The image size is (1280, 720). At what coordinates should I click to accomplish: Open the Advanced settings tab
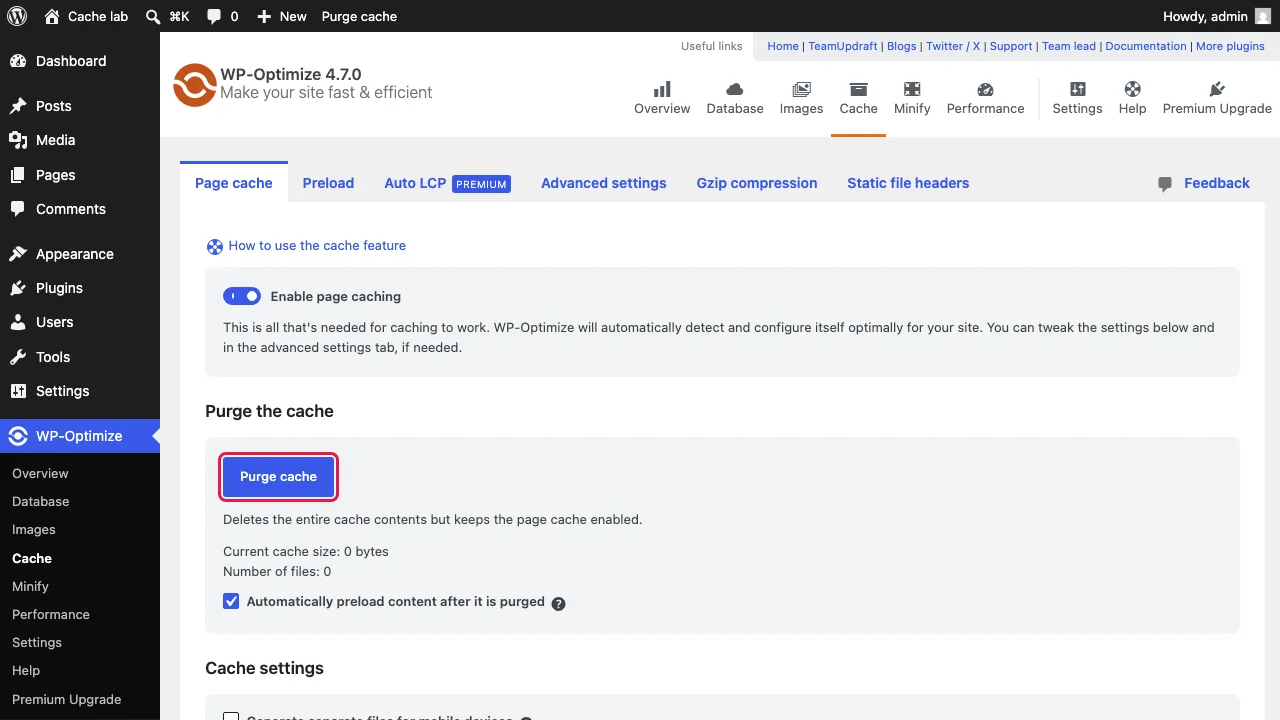[603, 183]
